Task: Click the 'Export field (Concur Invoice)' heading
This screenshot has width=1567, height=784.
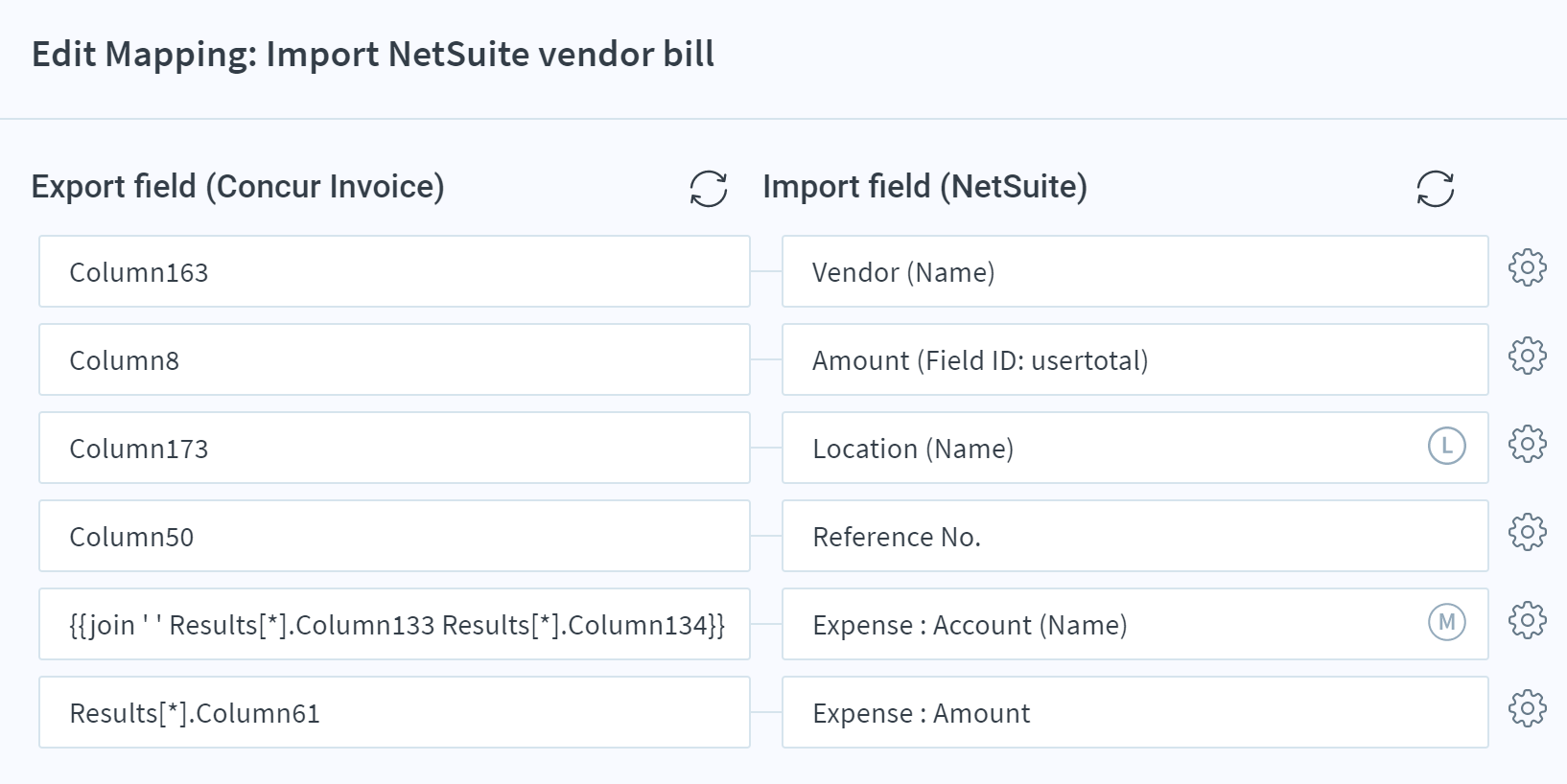Action: 238,186
